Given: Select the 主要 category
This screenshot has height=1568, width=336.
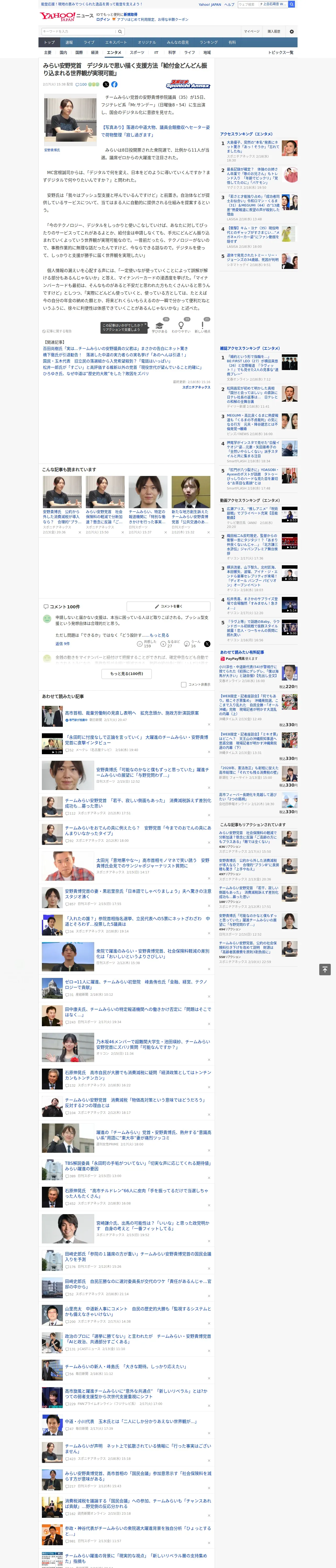Looking at the screenshot, I should [48, 52].
